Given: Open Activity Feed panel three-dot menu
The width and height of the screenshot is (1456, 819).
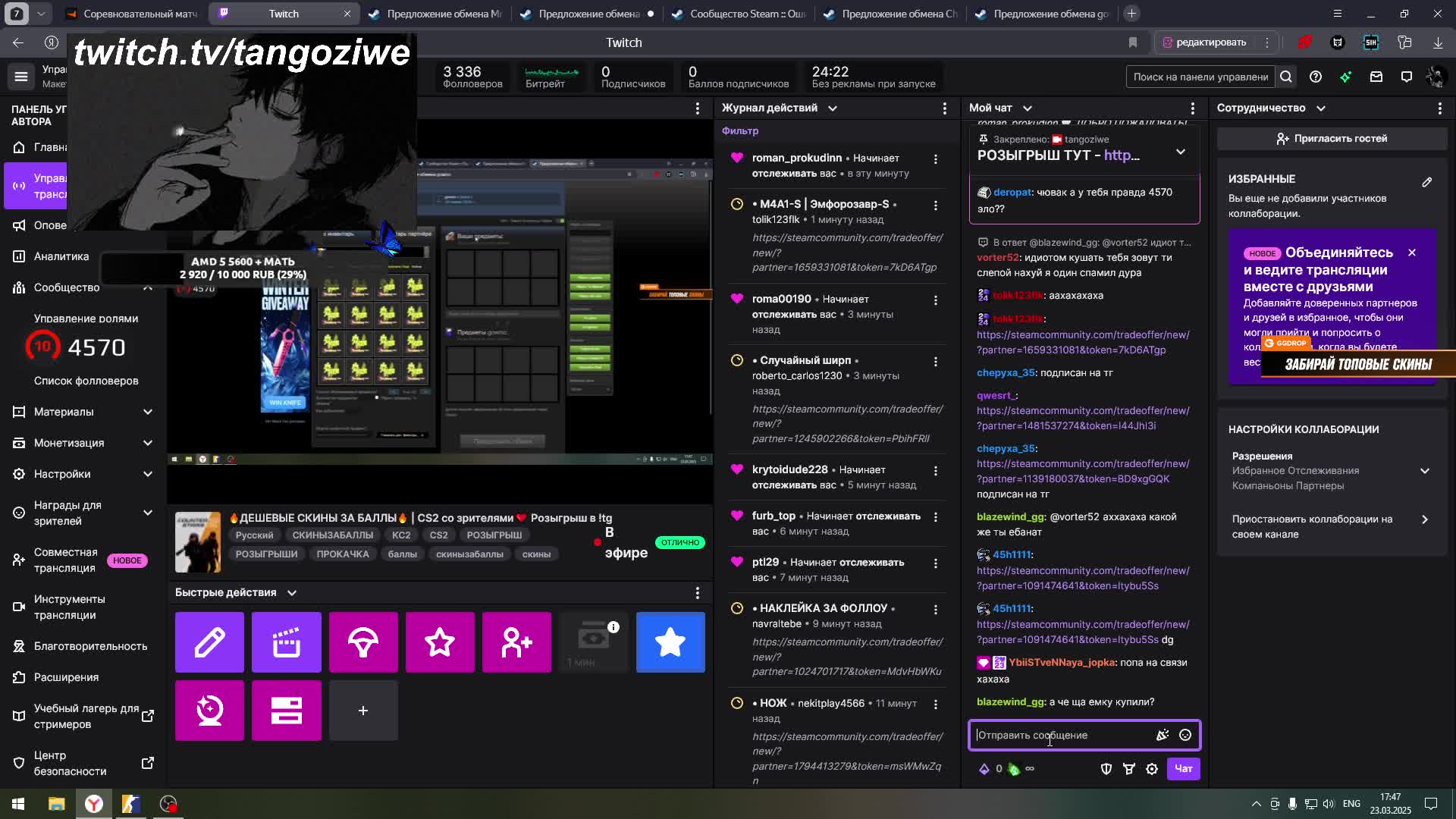Looking at the screenshot, I should [944, 108].
